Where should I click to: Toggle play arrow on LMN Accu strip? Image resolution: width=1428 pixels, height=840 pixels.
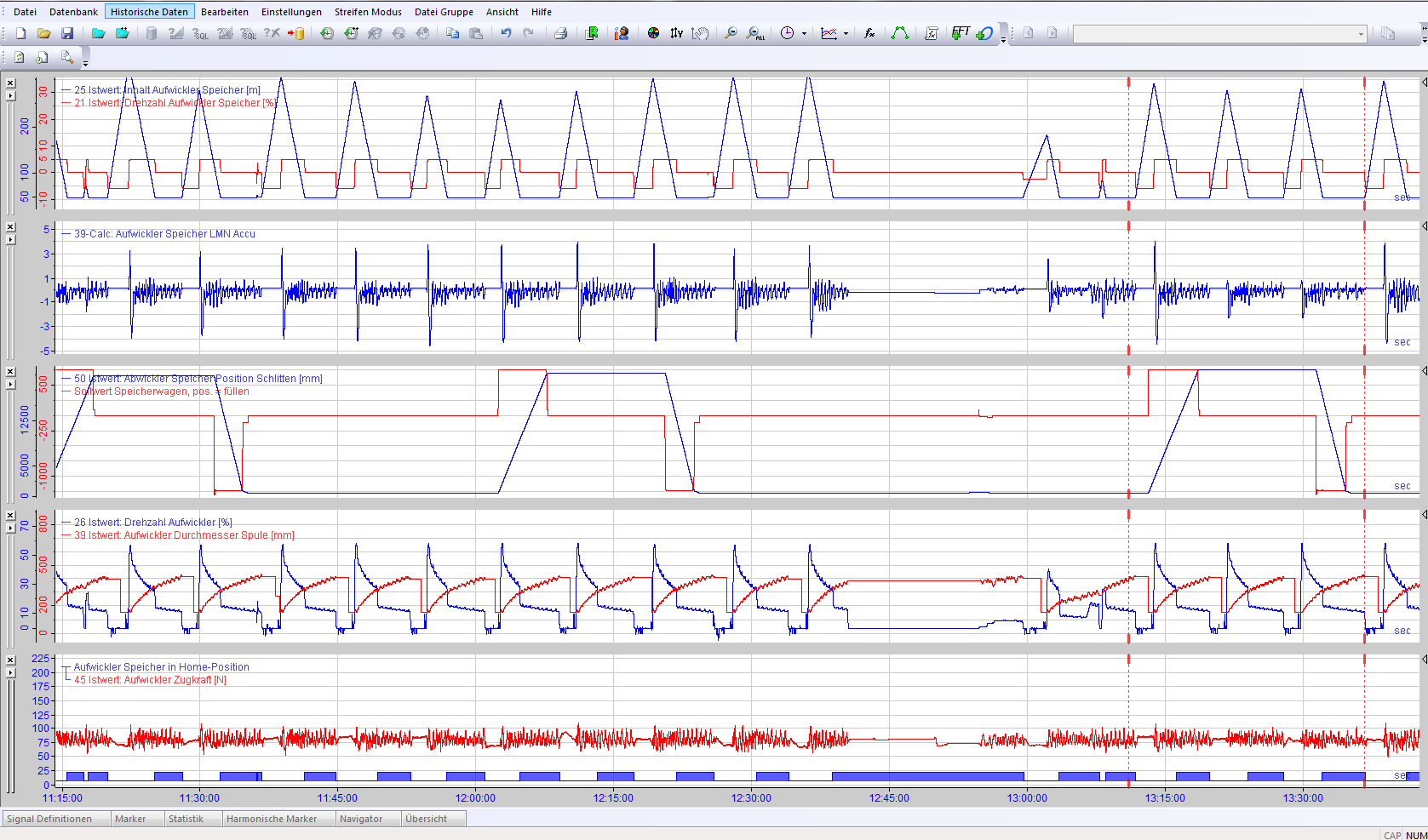pyautogui.click(x=10, y=240)
